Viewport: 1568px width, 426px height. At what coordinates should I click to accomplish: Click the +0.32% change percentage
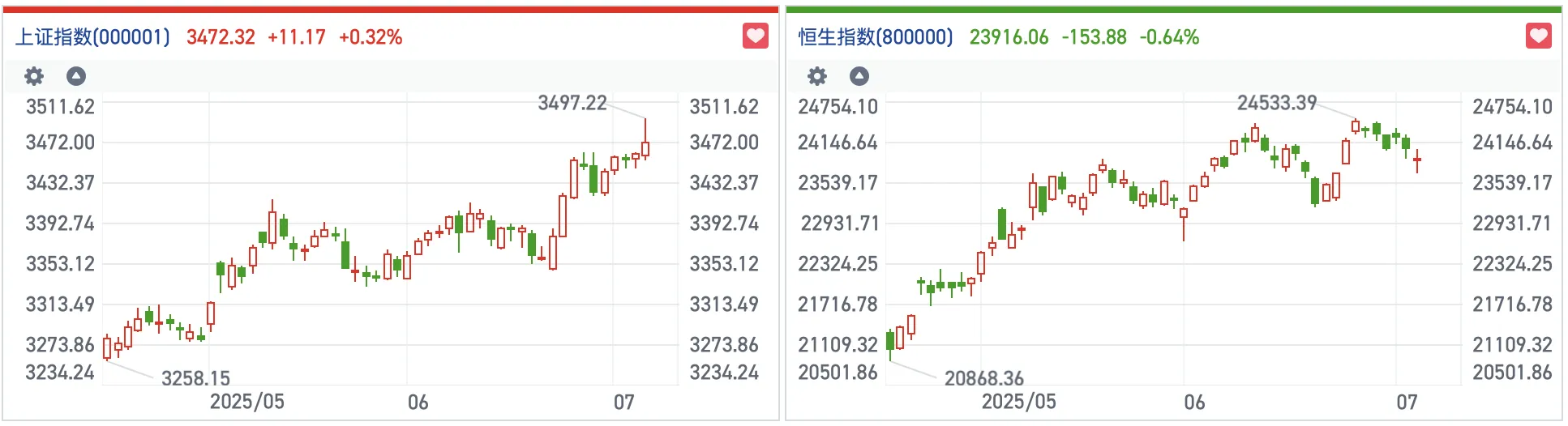(x=371, y=37)
